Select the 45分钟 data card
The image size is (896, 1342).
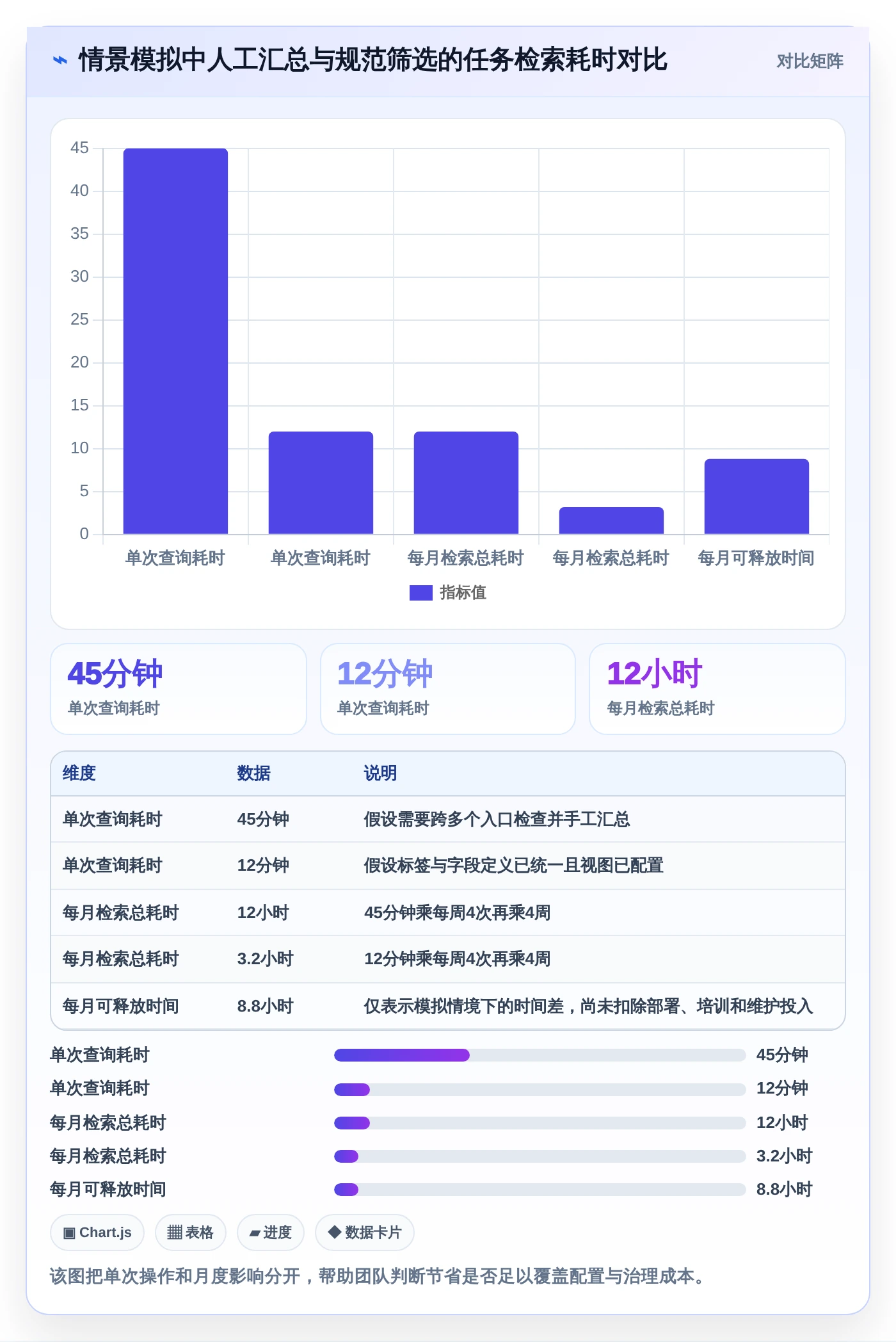pos(179,689)
